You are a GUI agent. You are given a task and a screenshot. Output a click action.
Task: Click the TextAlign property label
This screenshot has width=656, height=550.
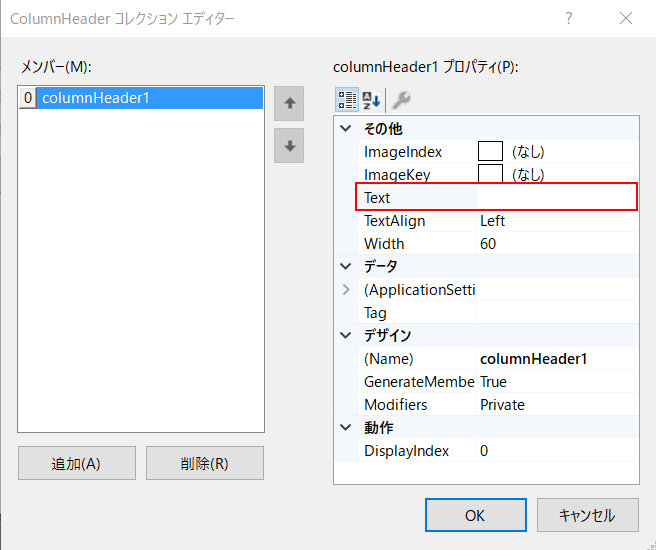(395, 221)
